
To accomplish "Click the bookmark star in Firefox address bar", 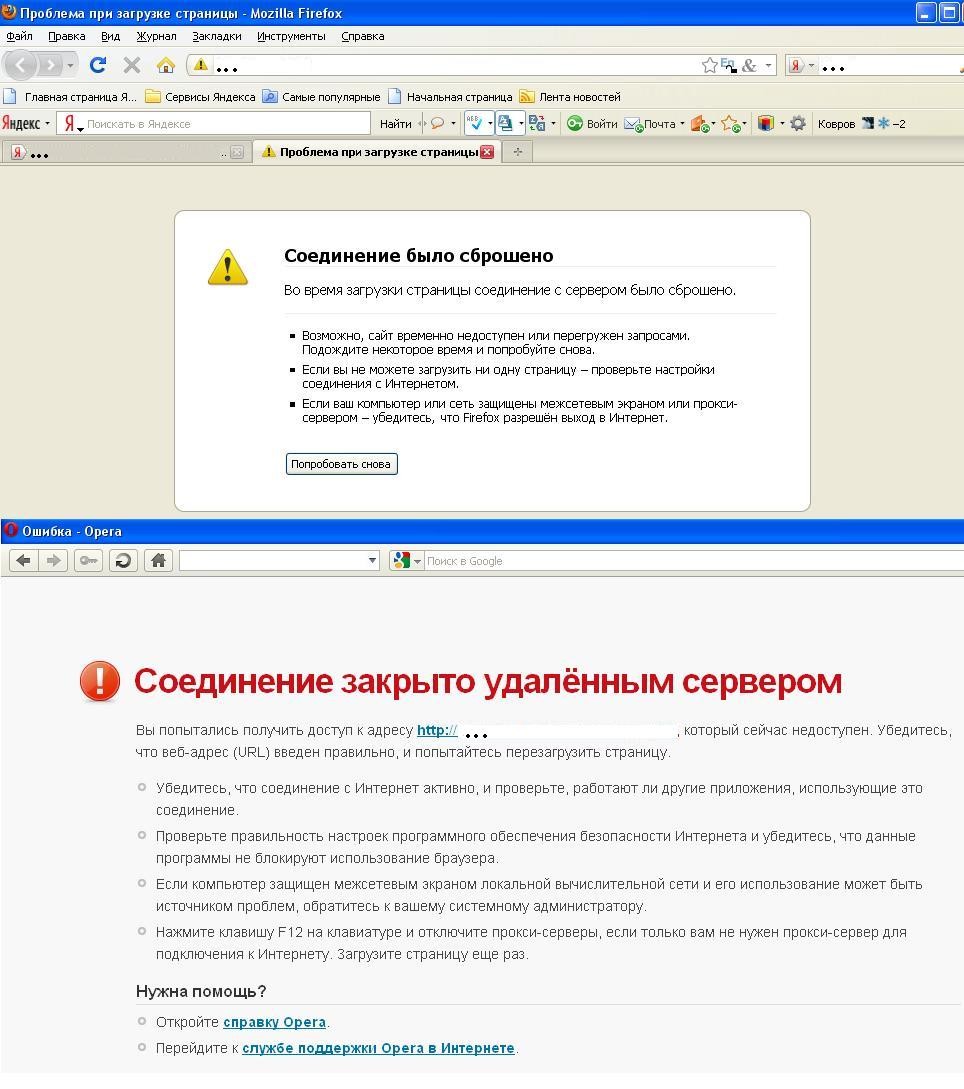I will (709, 65).
